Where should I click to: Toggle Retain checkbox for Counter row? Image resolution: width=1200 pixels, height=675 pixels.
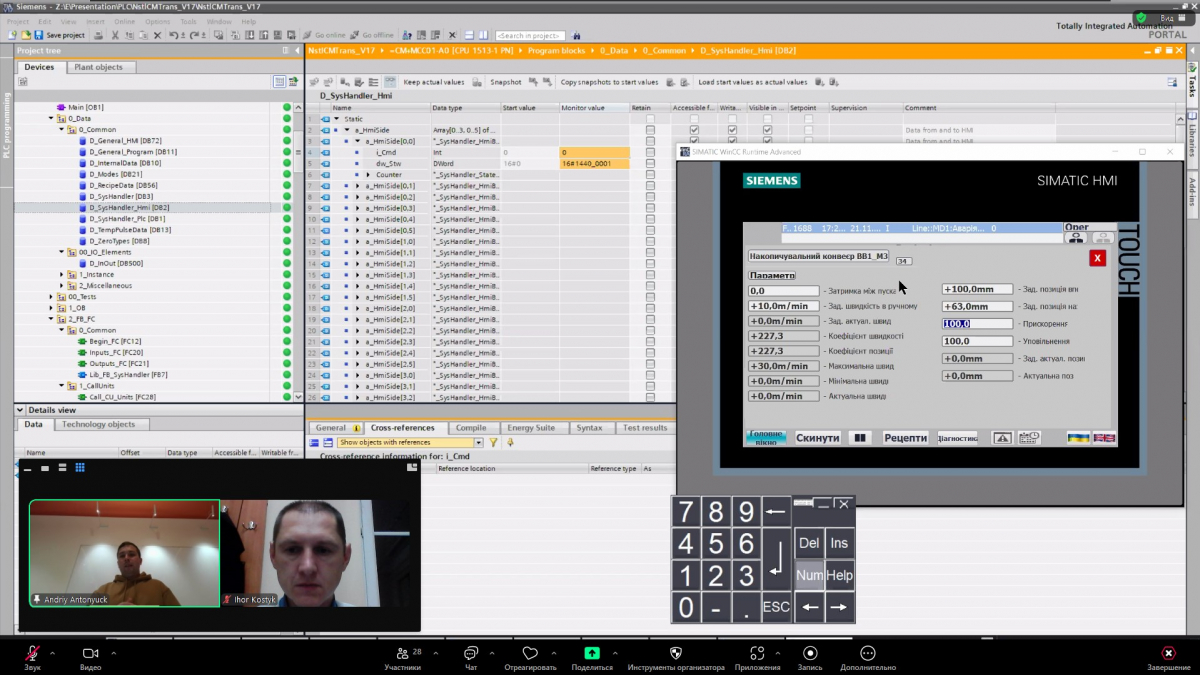coord(650,175)
